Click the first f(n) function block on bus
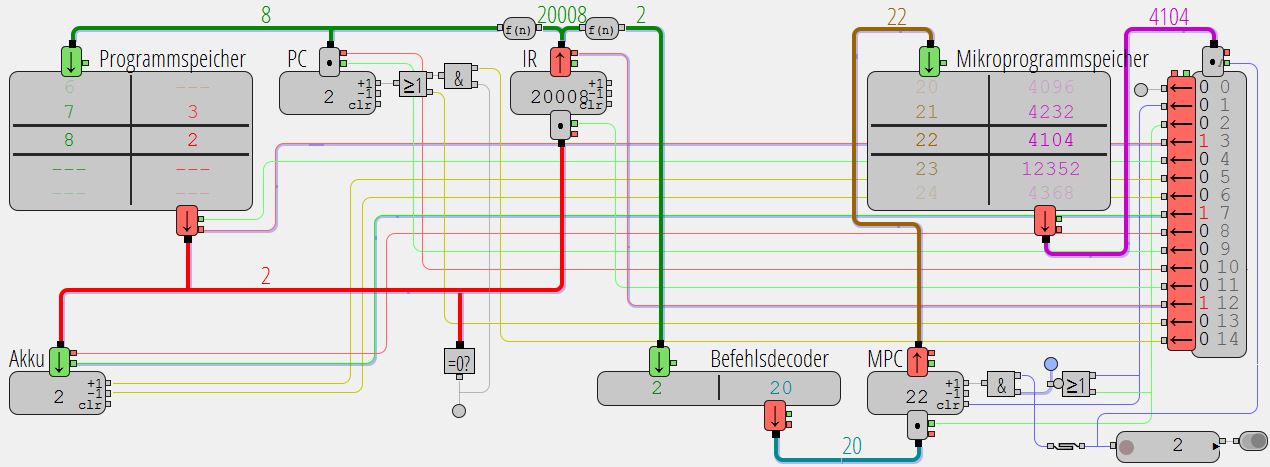 coord(519,28)
